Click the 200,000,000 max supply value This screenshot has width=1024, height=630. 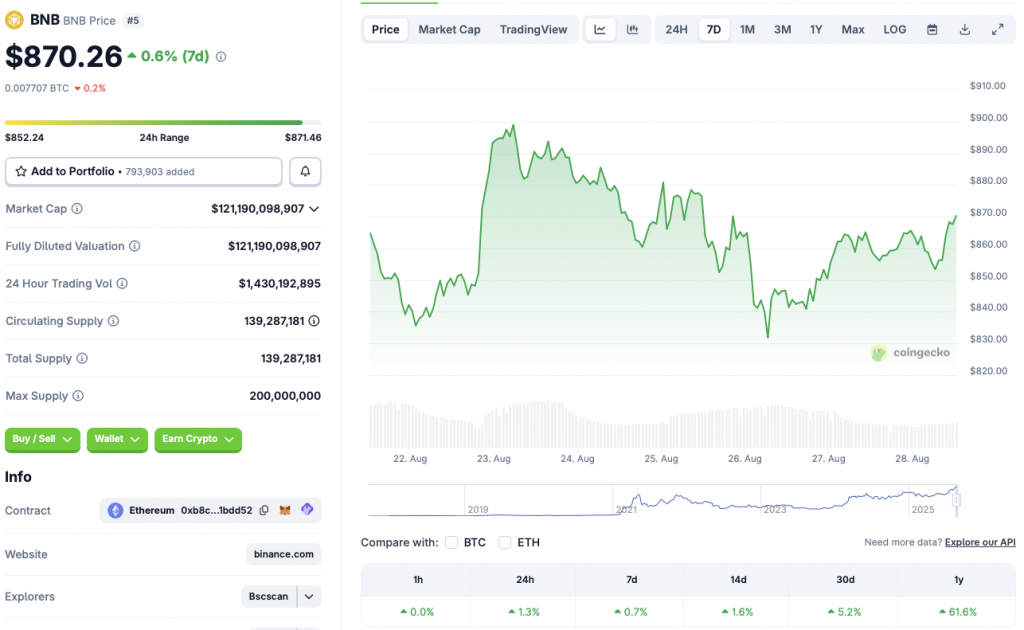(x=285, y=396)
